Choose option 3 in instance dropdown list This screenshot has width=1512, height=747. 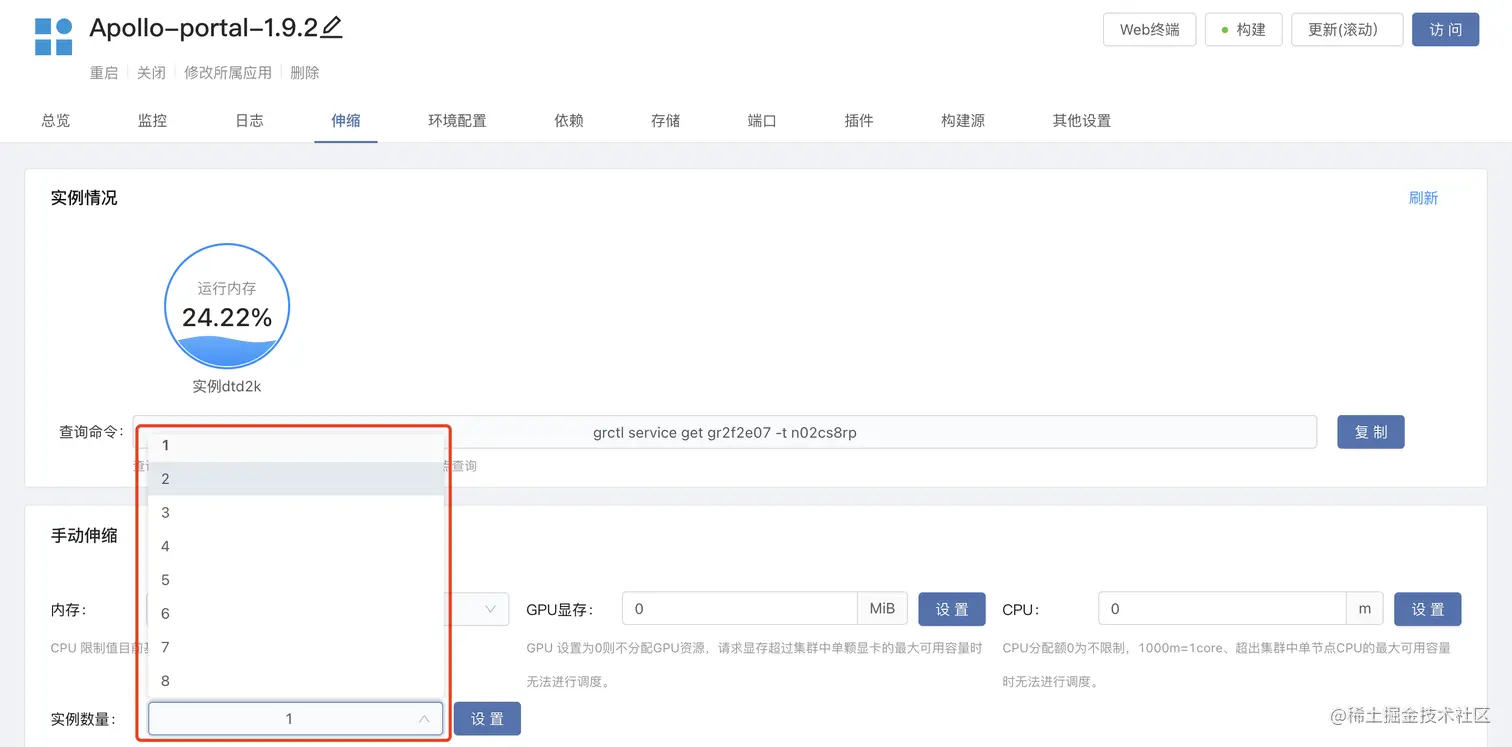(x=296, y=512)
